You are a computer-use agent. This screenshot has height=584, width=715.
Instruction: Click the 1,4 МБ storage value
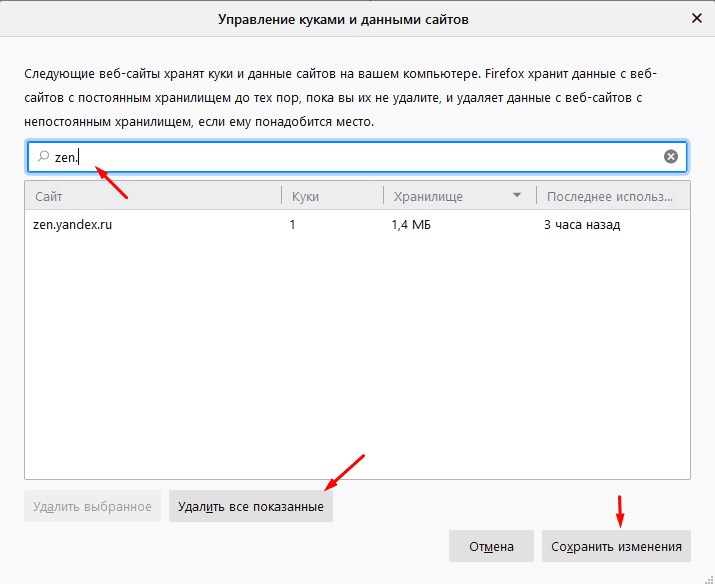point(411,225)
